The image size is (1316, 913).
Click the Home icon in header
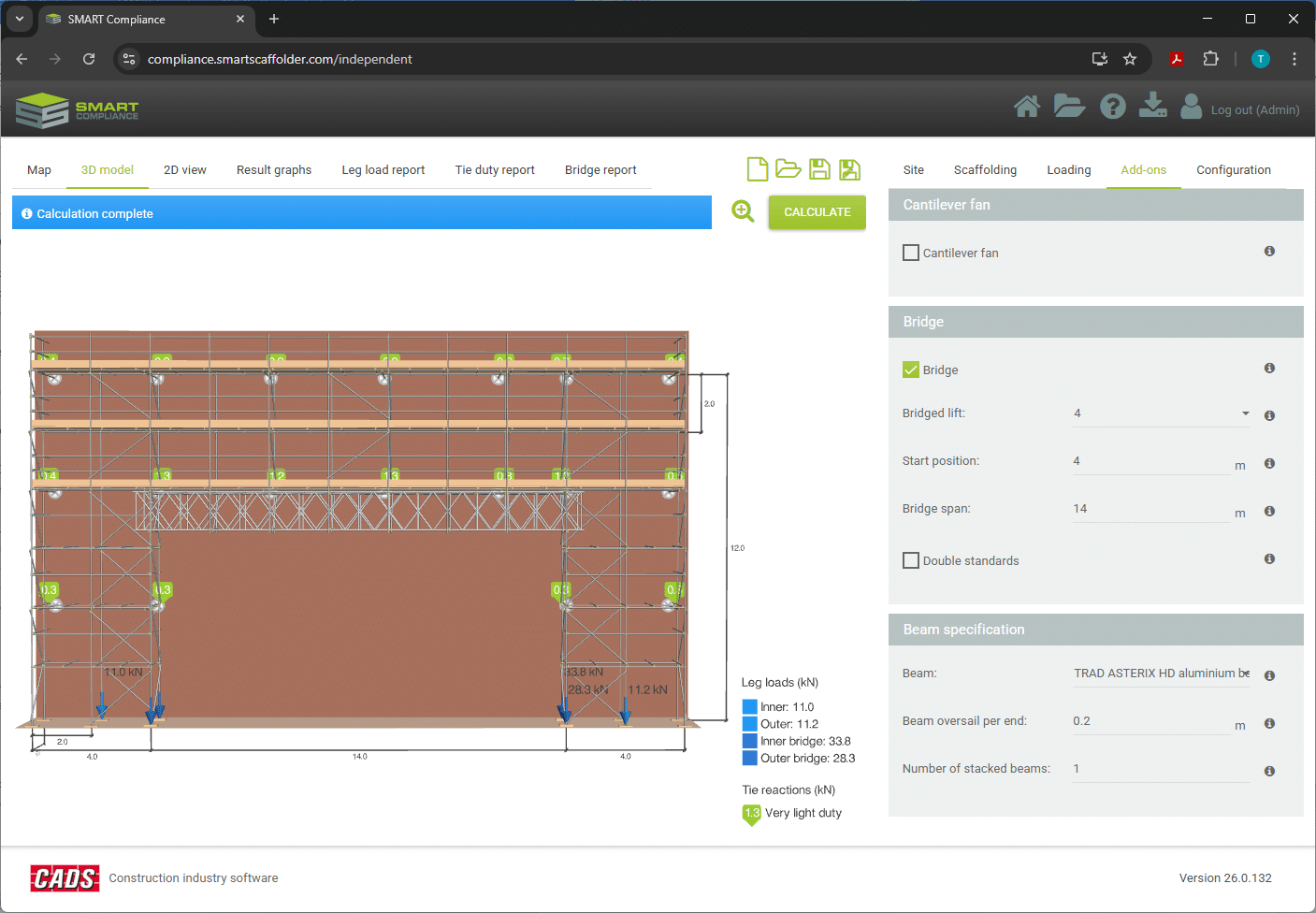click(1026, 108)
